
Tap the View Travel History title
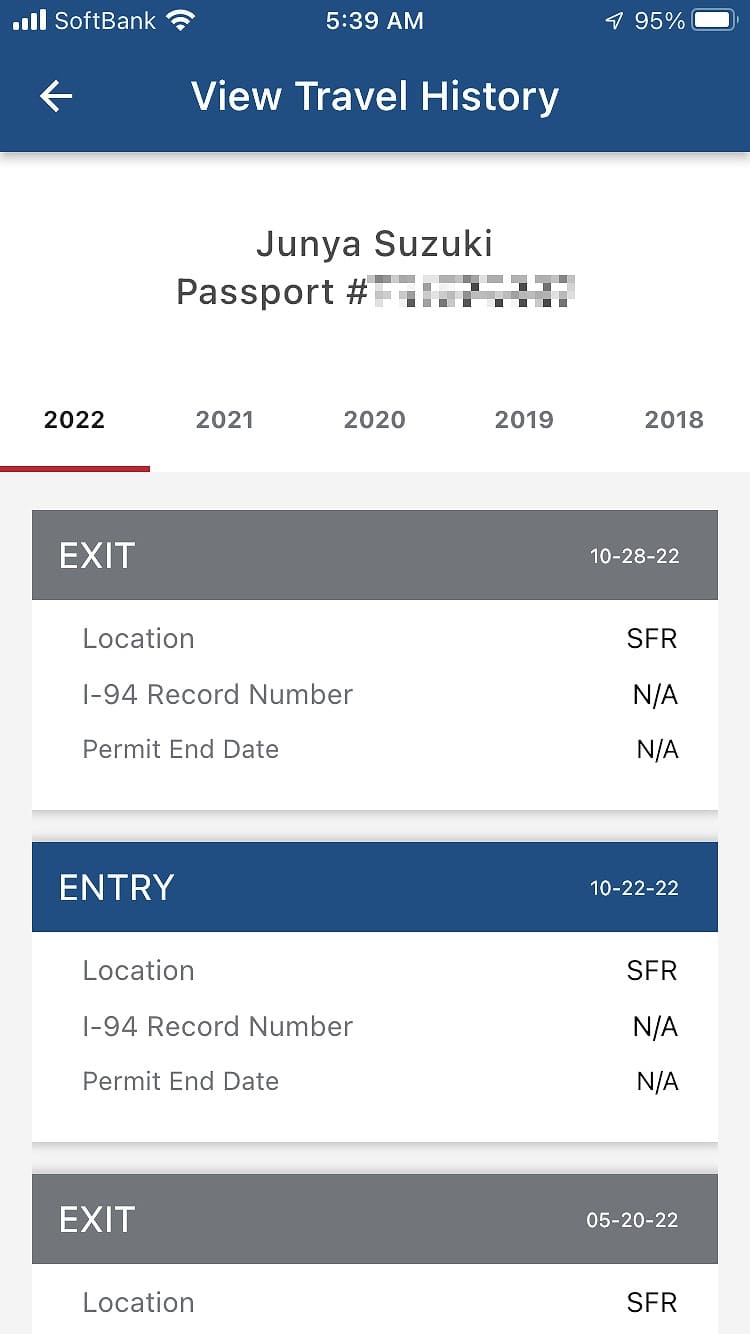tap(375, 97)
